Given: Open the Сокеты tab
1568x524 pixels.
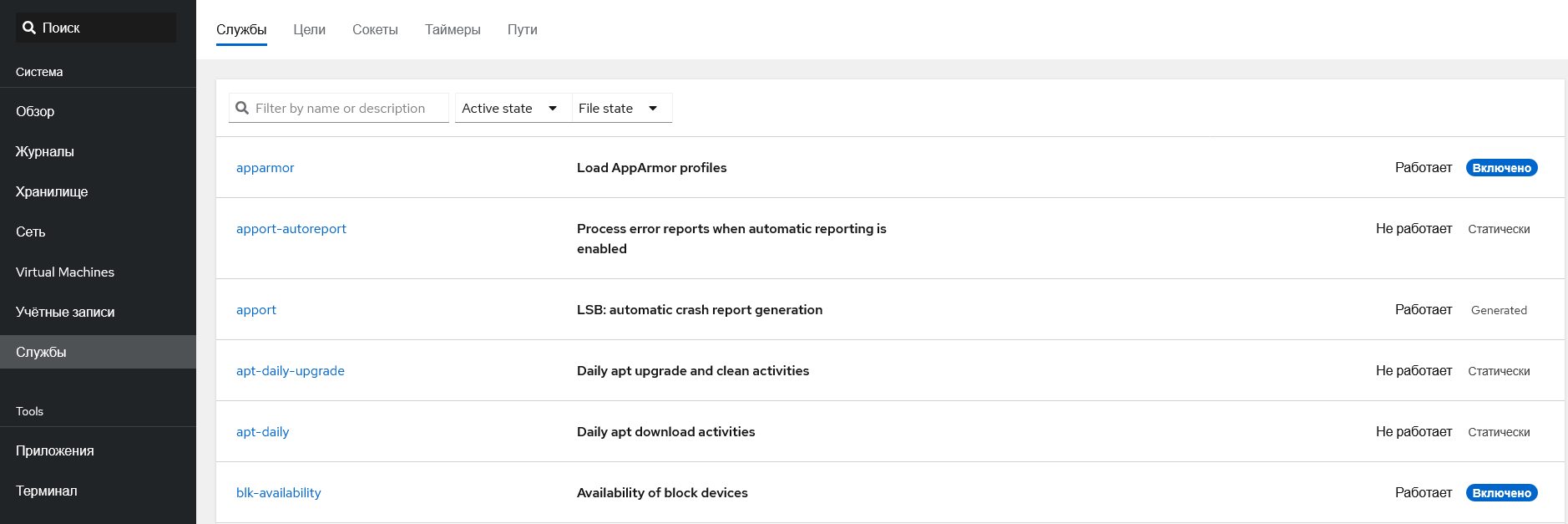Looking at the screenshot, I should coord(375,29).
